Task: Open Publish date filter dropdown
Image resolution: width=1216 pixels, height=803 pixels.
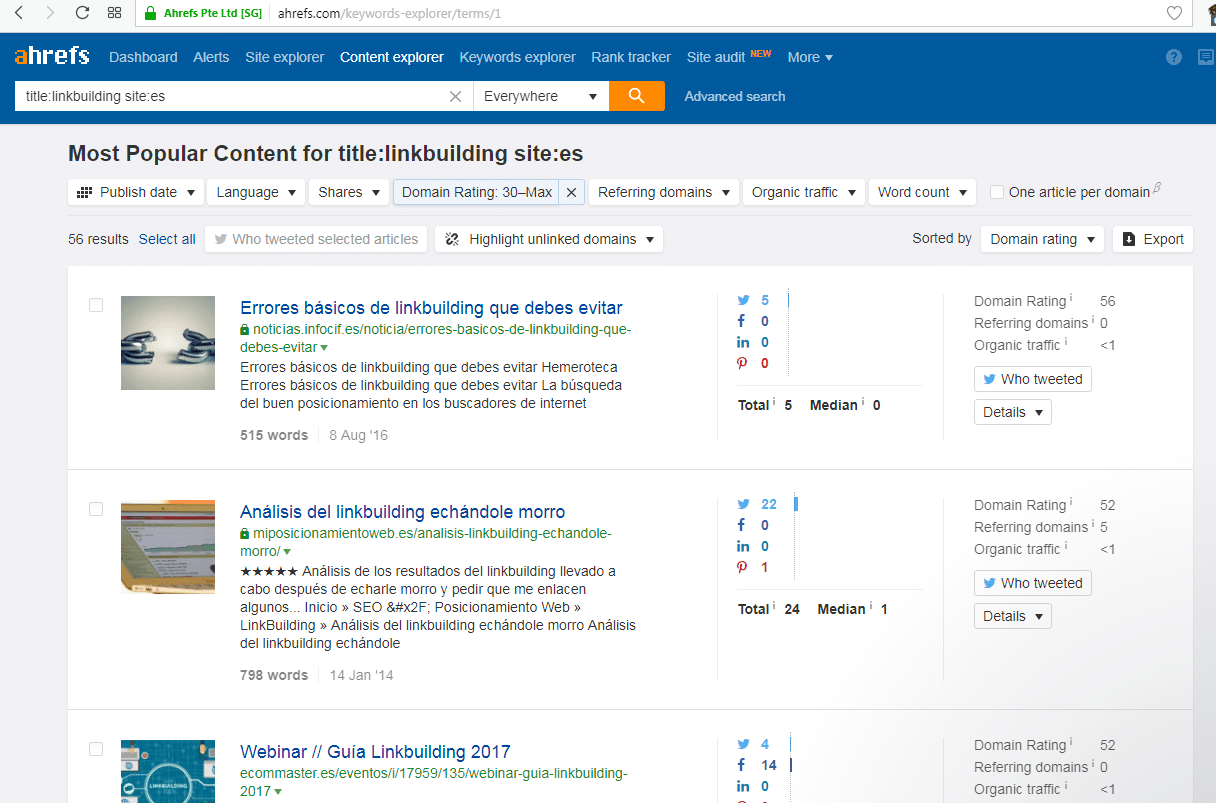Action: [x=136, y=192]
